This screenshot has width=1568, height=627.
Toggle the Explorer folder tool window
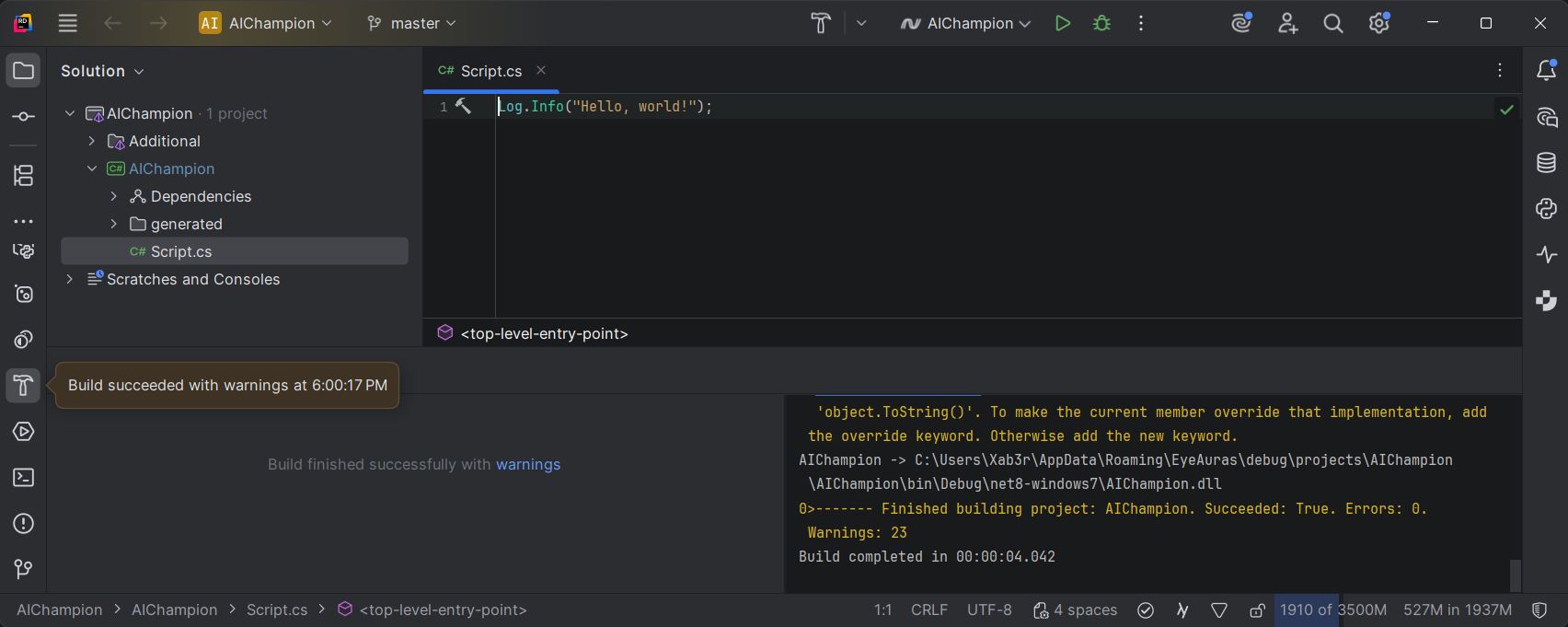(24, 71)
